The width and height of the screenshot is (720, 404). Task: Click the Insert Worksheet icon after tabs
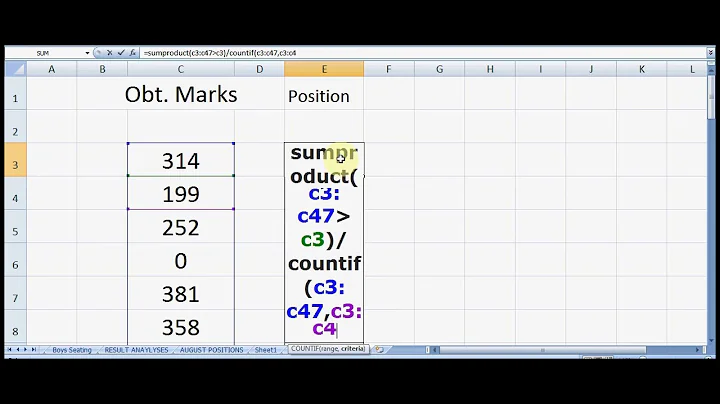(379, 350)
